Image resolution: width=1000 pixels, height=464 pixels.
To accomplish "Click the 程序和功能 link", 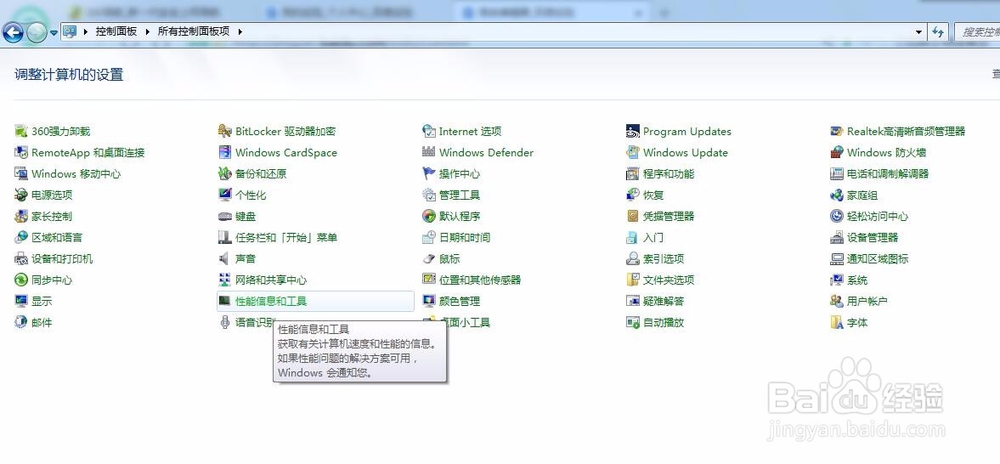I will 668,173.
